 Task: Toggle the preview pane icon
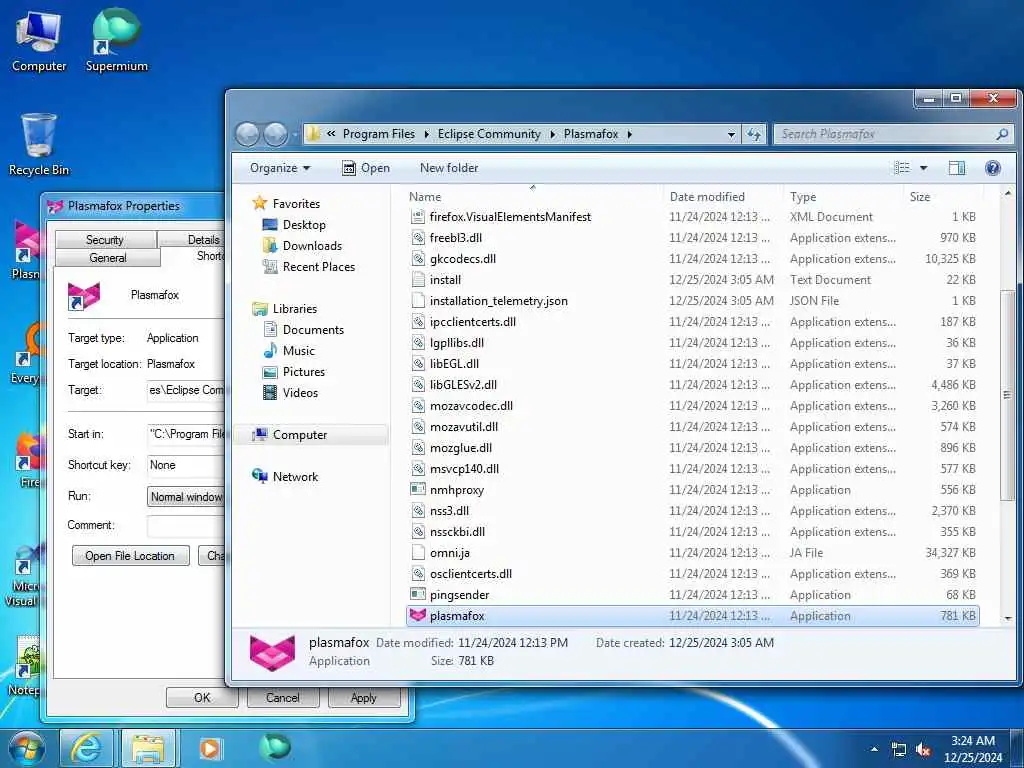957,168
